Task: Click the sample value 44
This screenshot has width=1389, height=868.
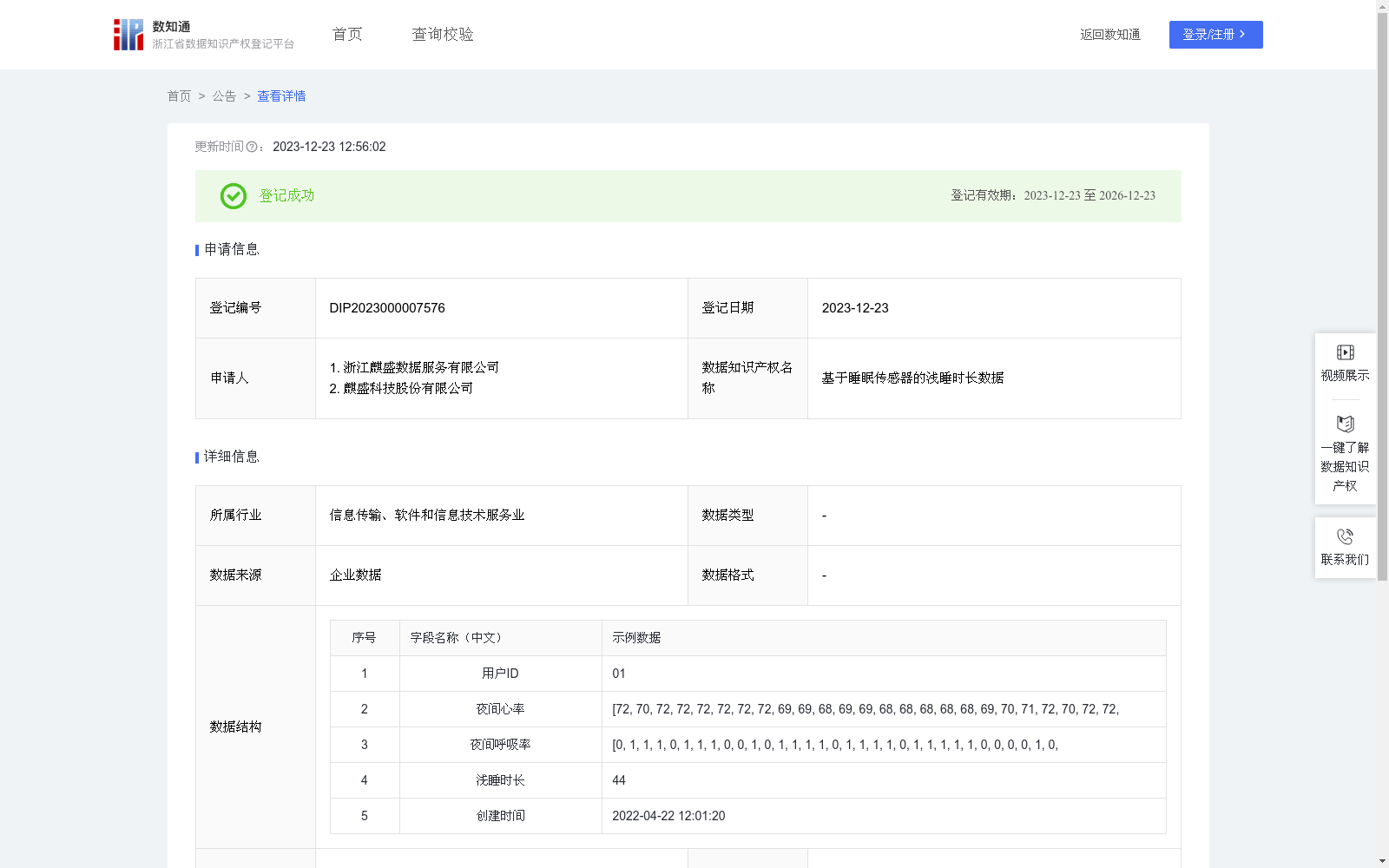Action: 619,780
